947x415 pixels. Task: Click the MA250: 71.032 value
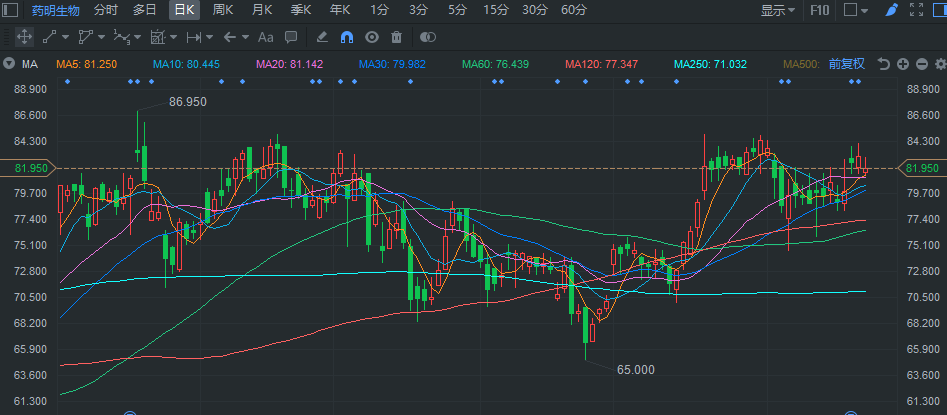point(710,64)
